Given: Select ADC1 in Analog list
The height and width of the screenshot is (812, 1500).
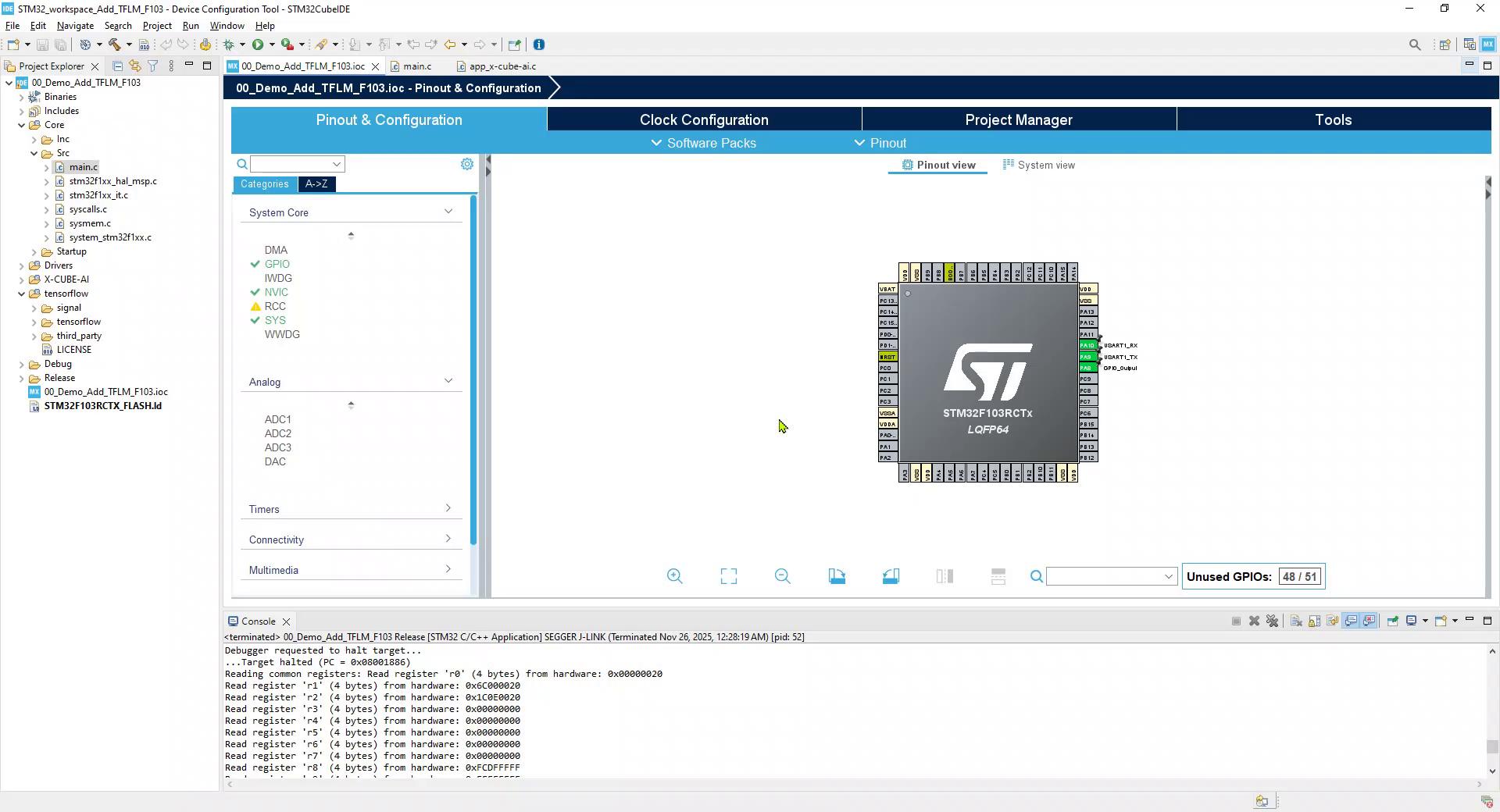Looking at the screenshot, I should (277, 419).
